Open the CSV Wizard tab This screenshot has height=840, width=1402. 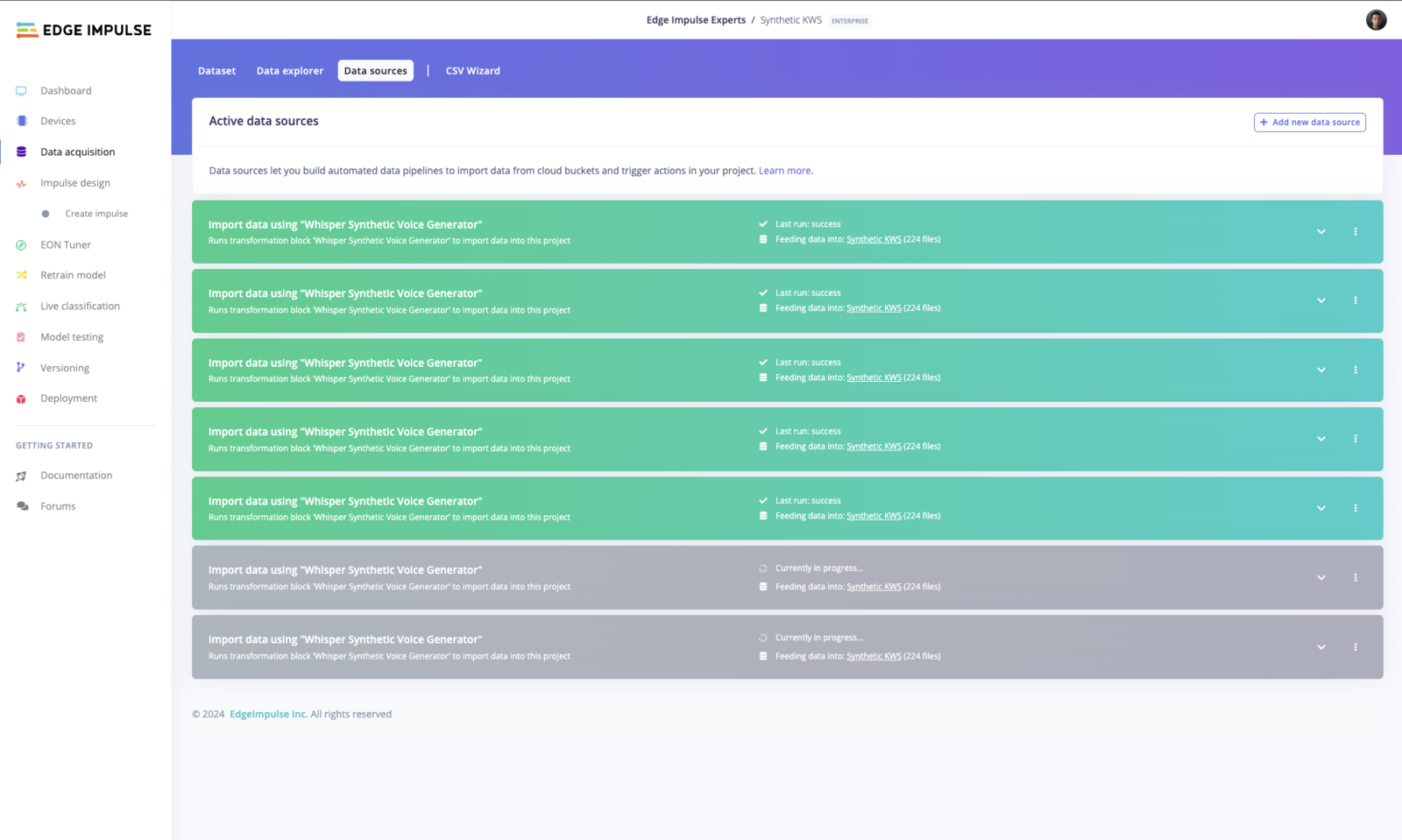[x=473, y=71]
